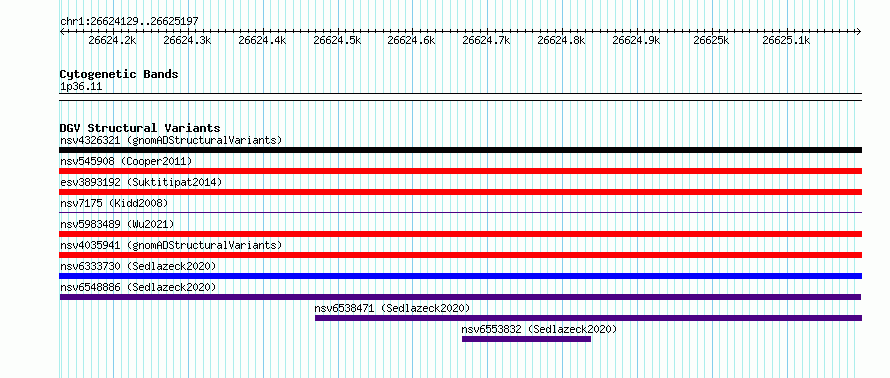Open the nsv6538471 (Sedlazeck2020) label

pyautogui.click(x=392, y=308)
